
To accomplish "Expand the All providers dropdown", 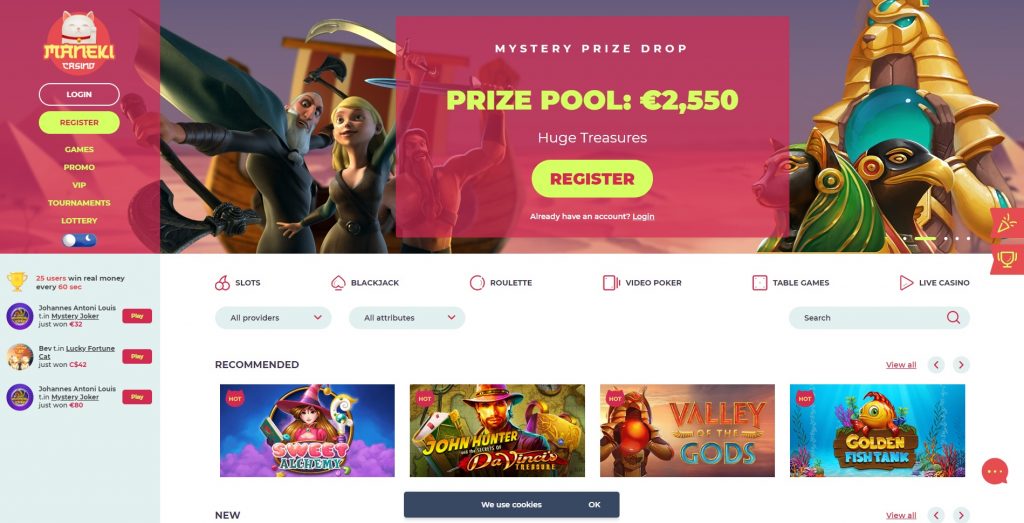I will (273, 318).
